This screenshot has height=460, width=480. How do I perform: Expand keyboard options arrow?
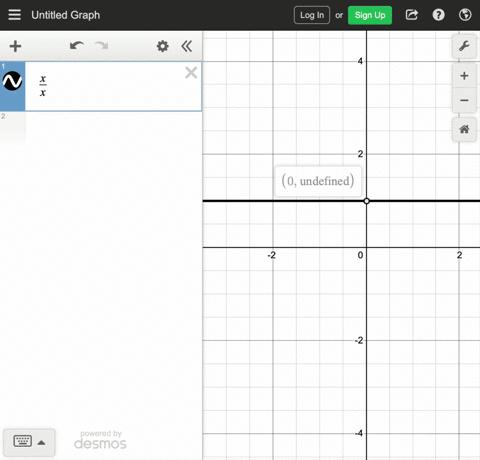click(x=41, y=443)
